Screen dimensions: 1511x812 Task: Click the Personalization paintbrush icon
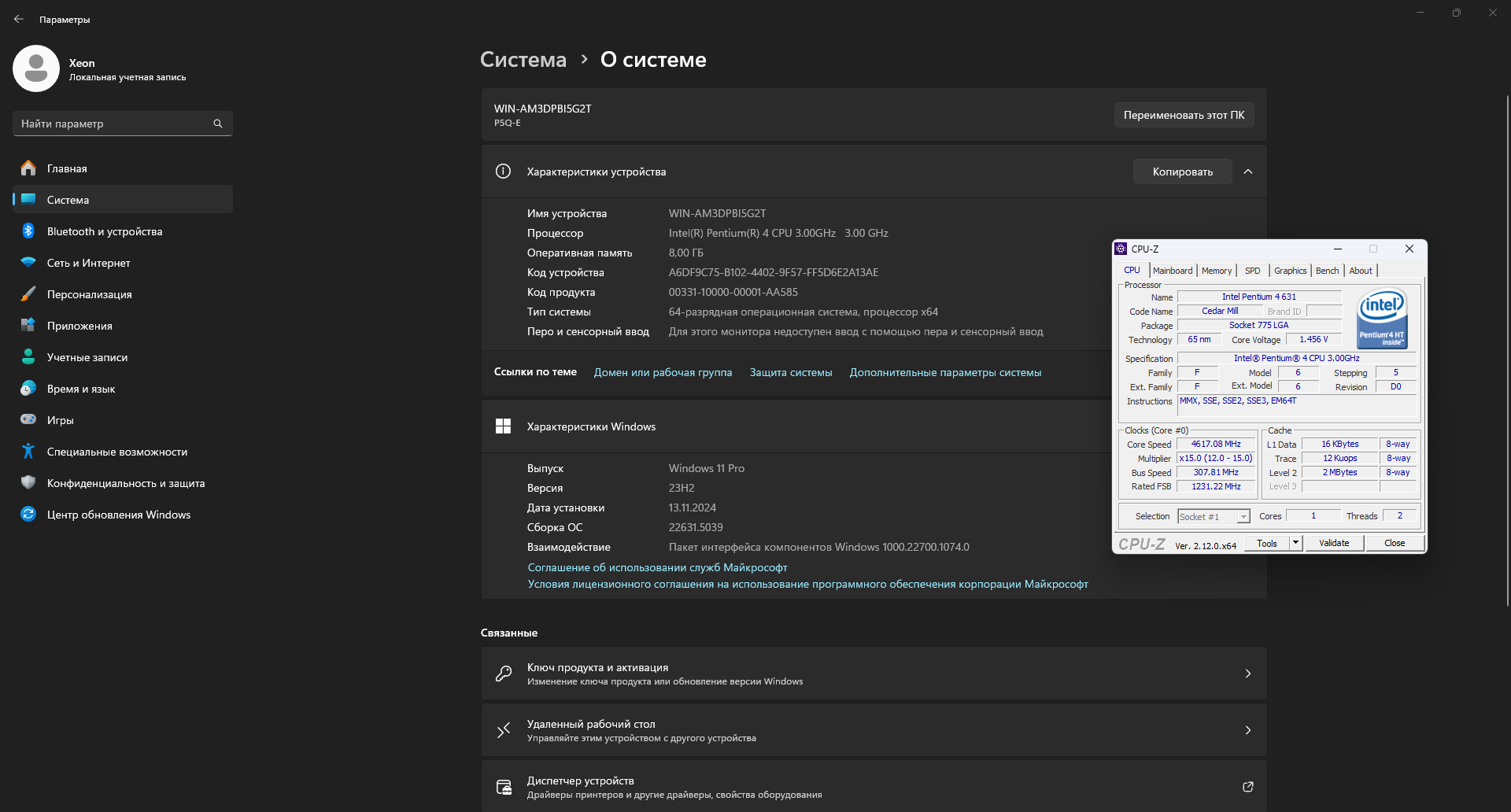click(x=28, y=294)
